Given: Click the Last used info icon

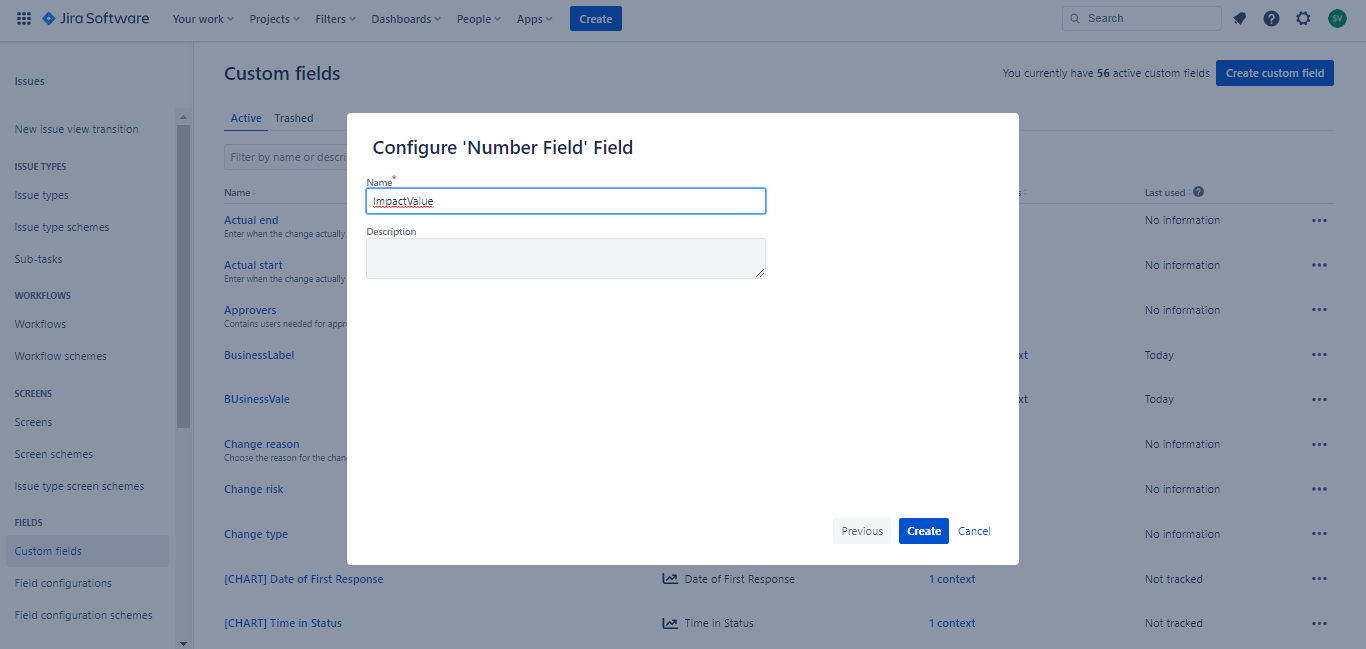Looking at the screenshot, I should 1198,192.
